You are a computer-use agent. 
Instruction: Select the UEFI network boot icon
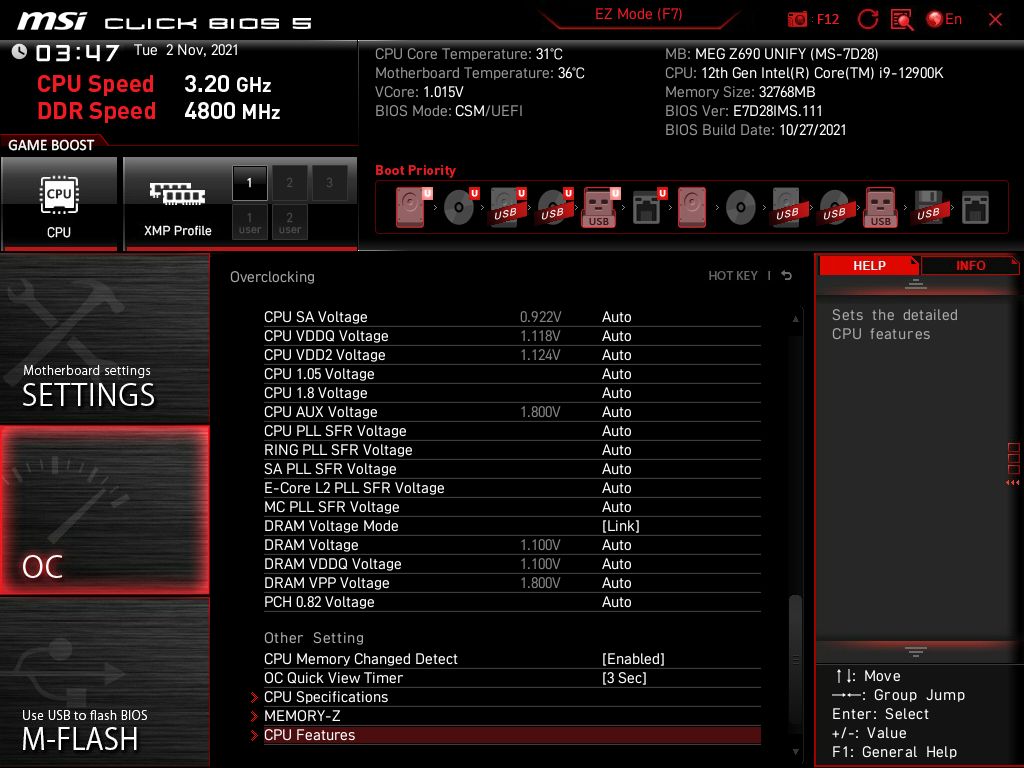[x=648, y=207]
